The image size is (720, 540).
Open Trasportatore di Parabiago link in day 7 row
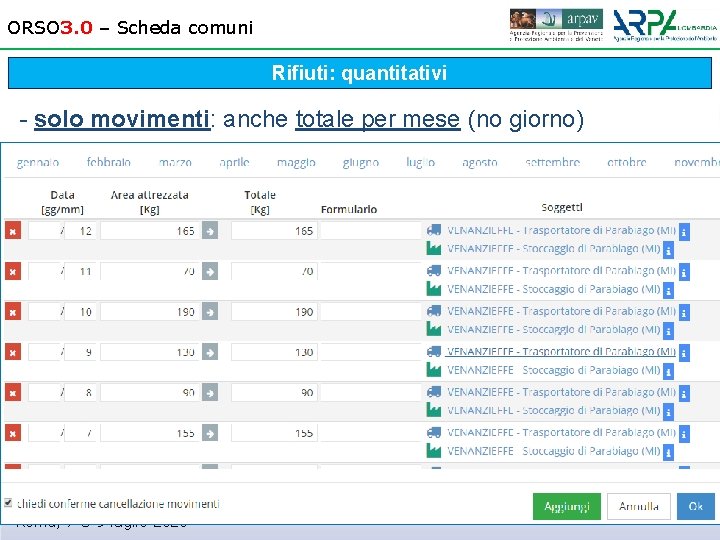click(x=561, y=432)
